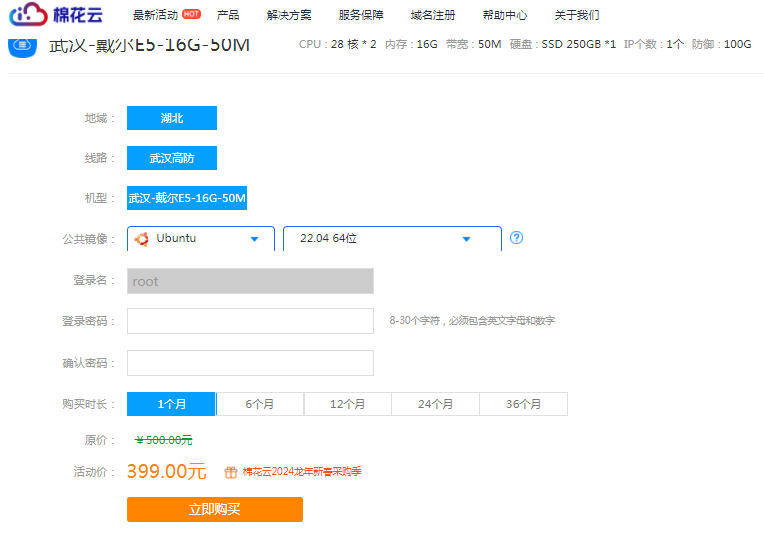Click the IP个数 : 1个 spec text
This screenshot has height=537, width=764.
coord(654,44)
